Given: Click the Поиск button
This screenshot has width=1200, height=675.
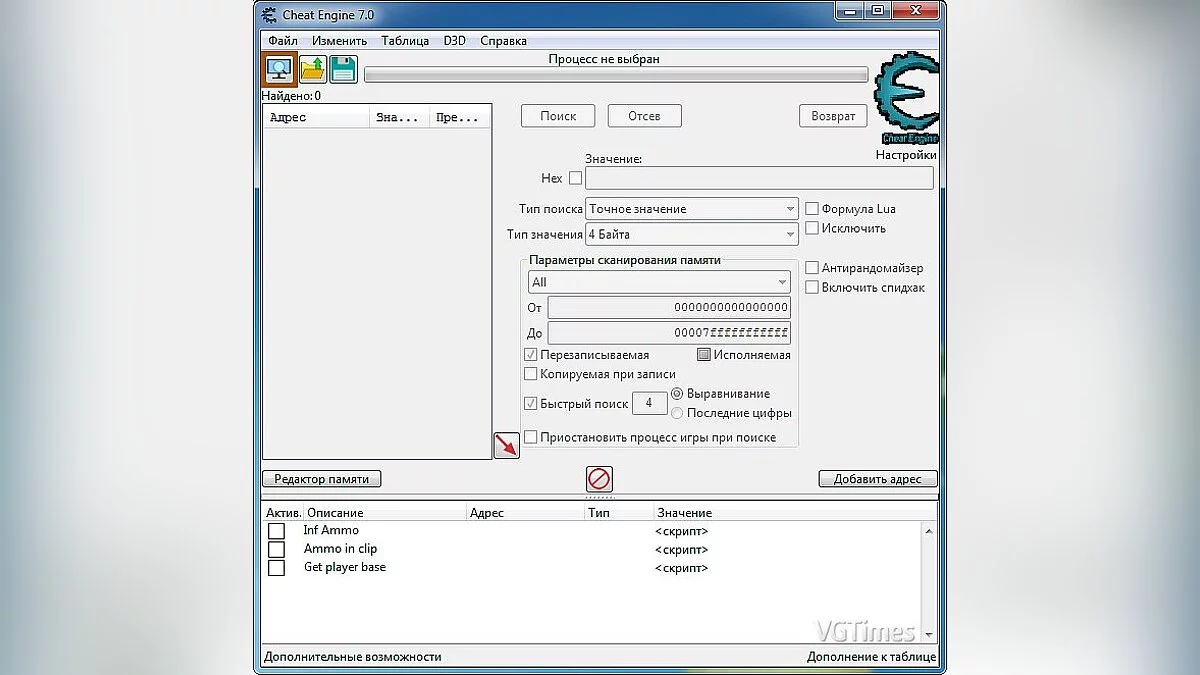Looking at the screenshot, I should pos(557,115).
